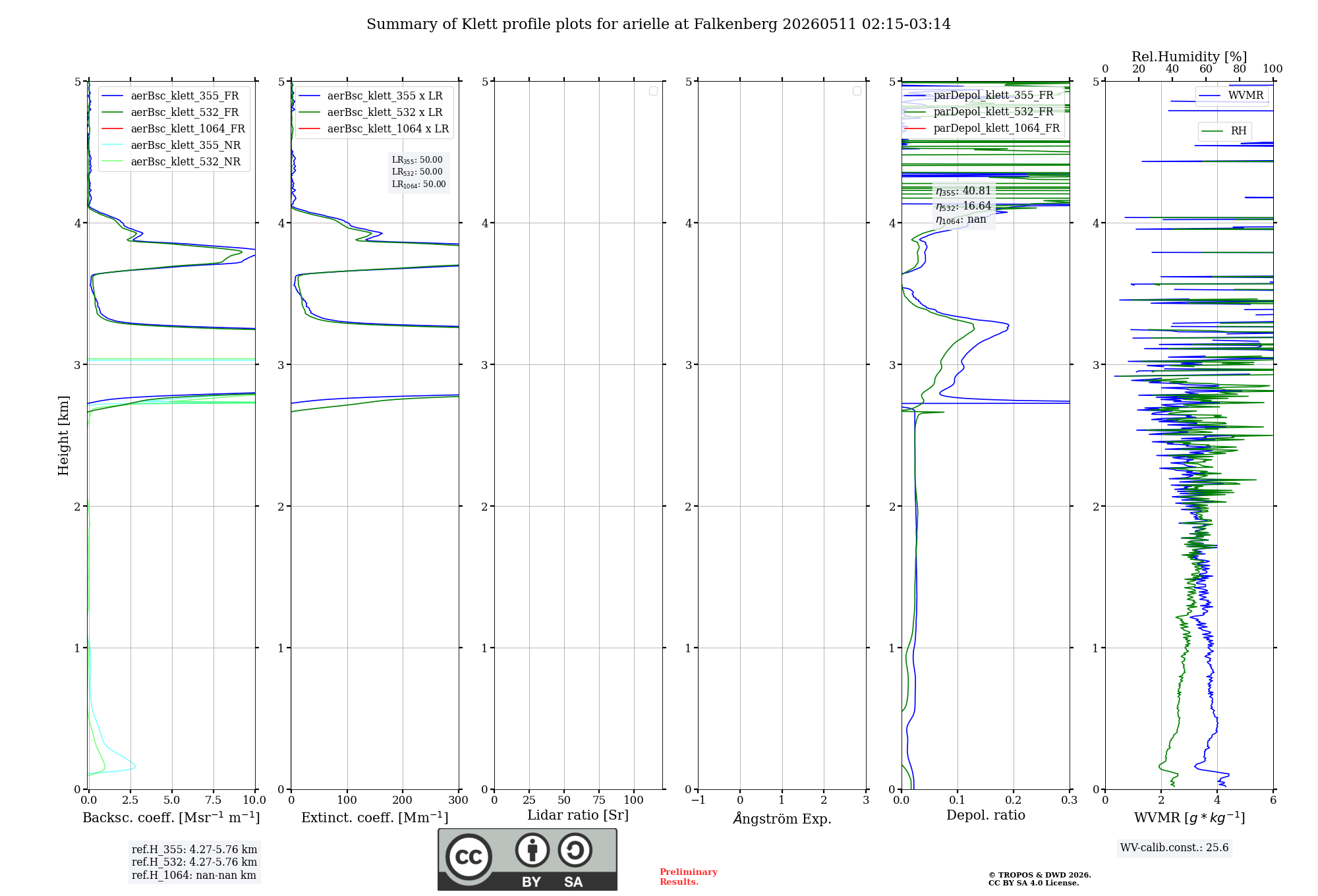Click the ref.H_1064: nan-nan km text
The height and width of the screenshot is (896, 1318).
tap(194, 876)
